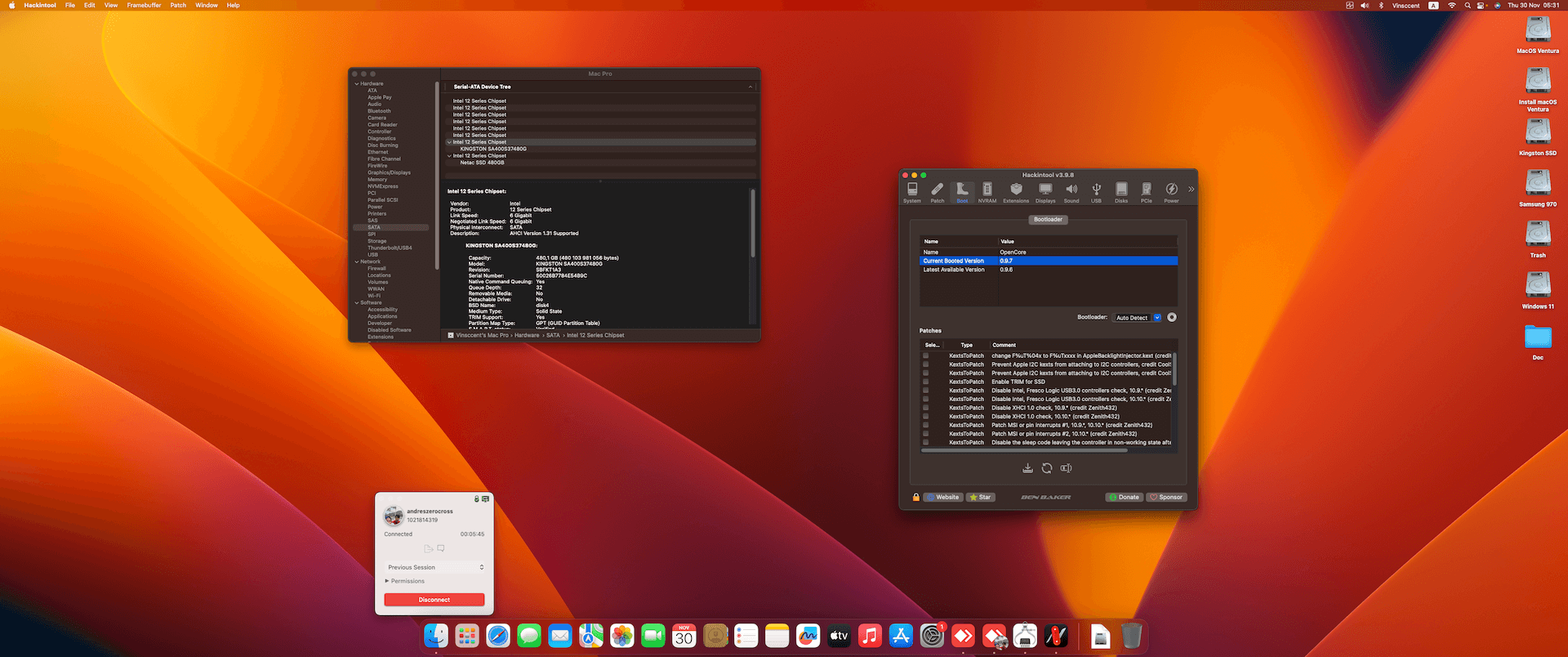Tick checkbox for Enable TRIM for SSD patch
This screenshot has width=1568, height=657.
tap(925, 382)
